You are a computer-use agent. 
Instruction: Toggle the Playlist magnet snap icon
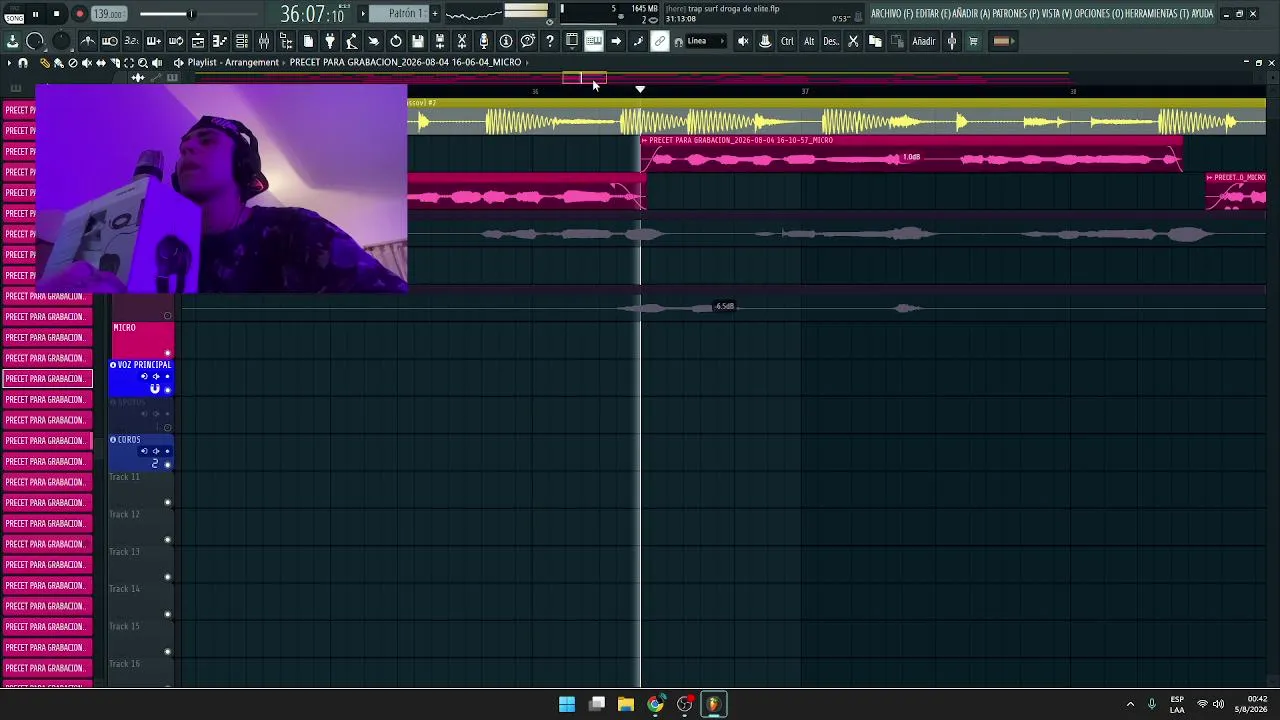coord(23,63)
